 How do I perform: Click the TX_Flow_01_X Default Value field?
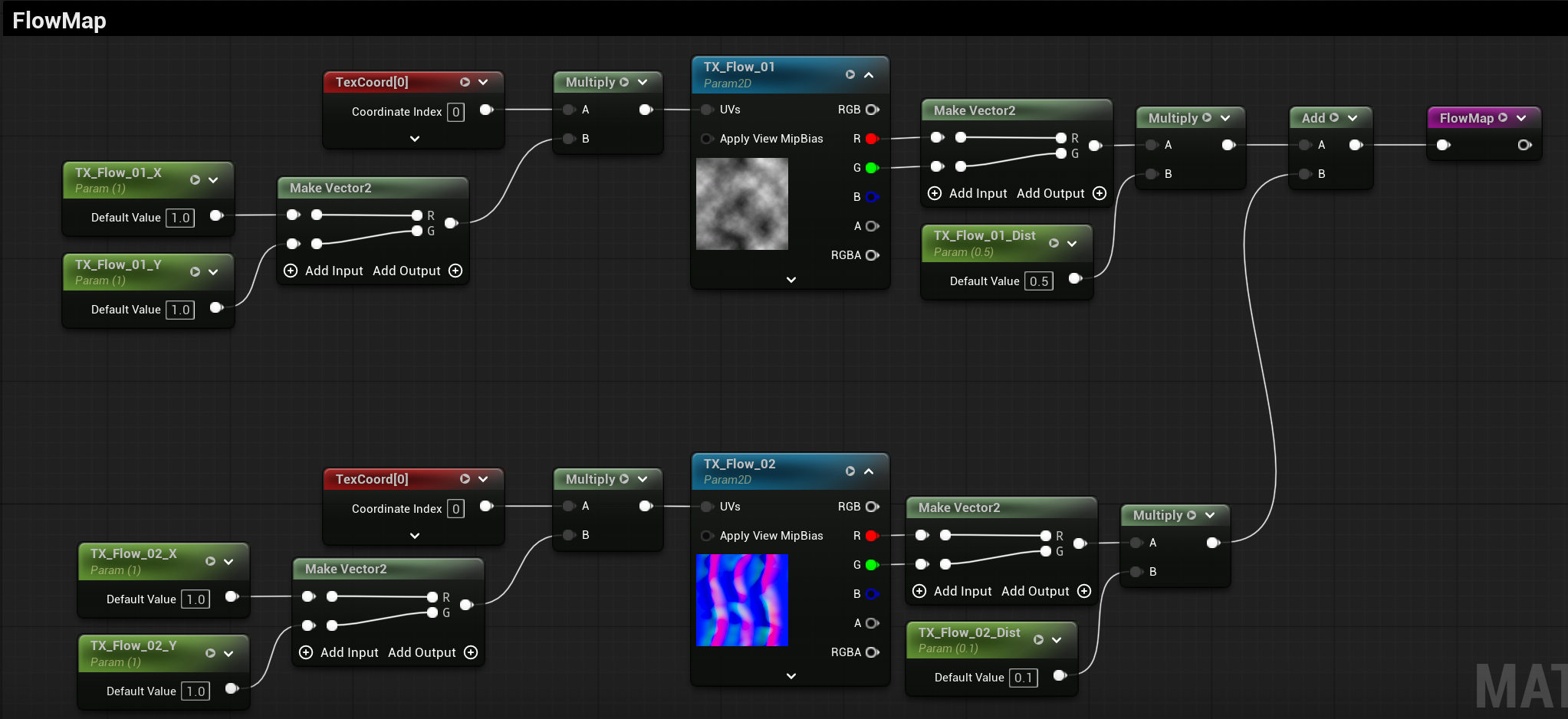[x=180, y=218]
